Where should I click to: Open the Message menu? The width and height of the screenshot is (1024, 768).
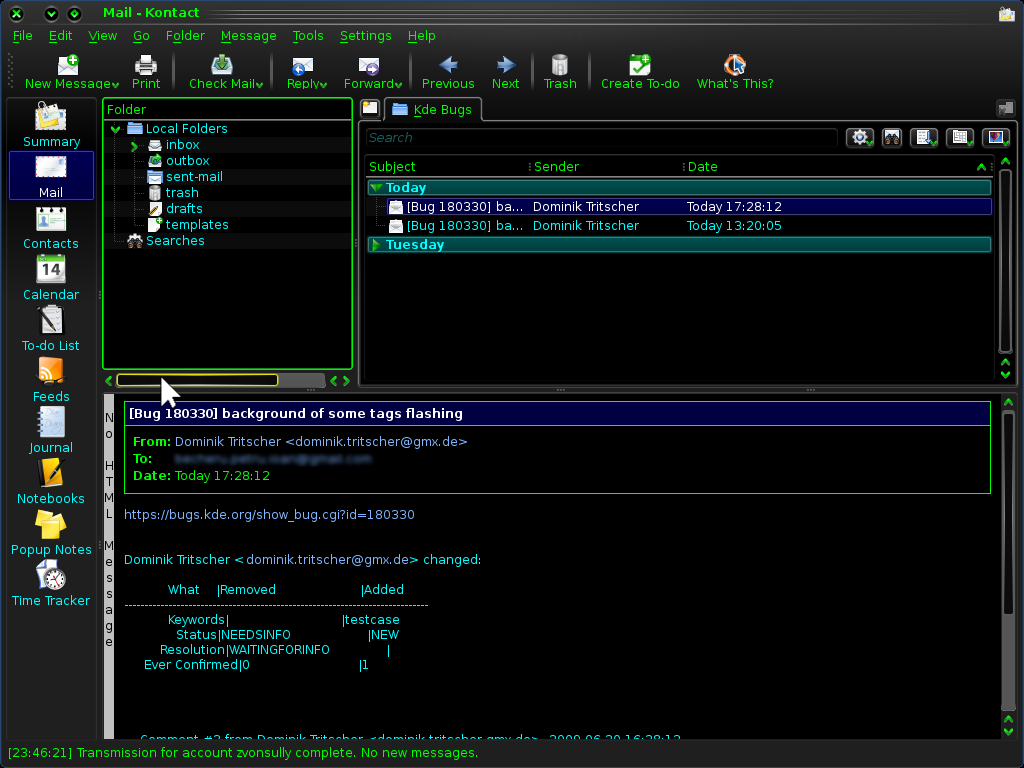[248, 36]
